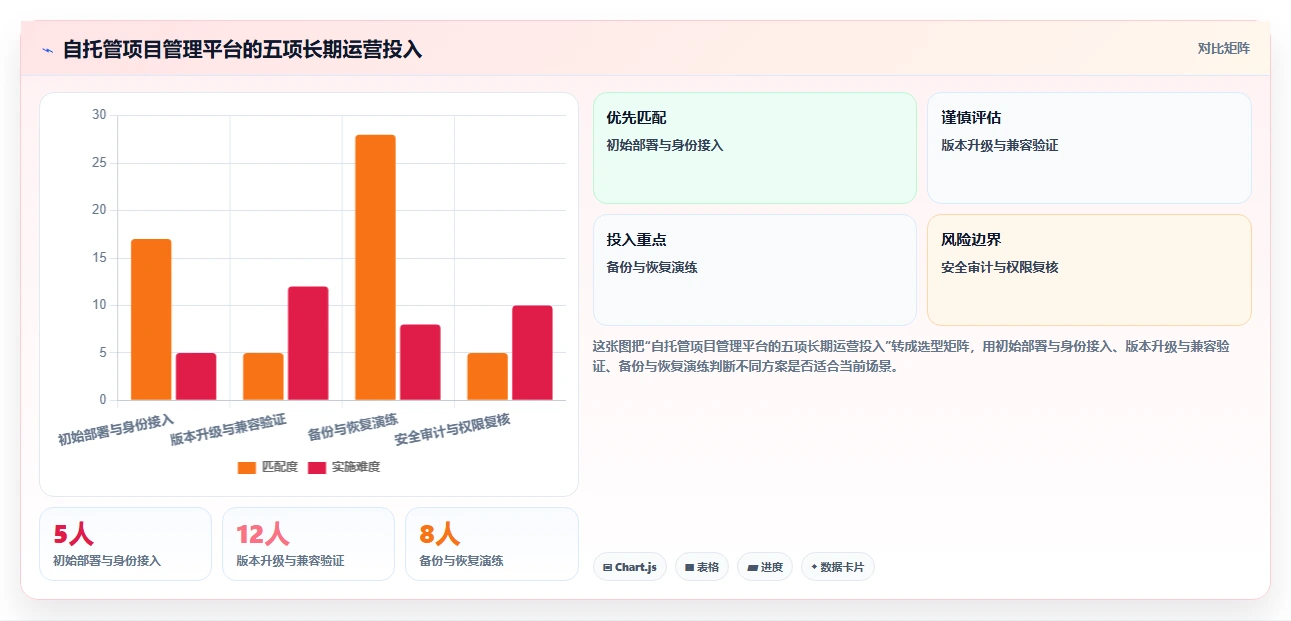
Task: Click the lightning icon beside the page title
Action: 47,50
